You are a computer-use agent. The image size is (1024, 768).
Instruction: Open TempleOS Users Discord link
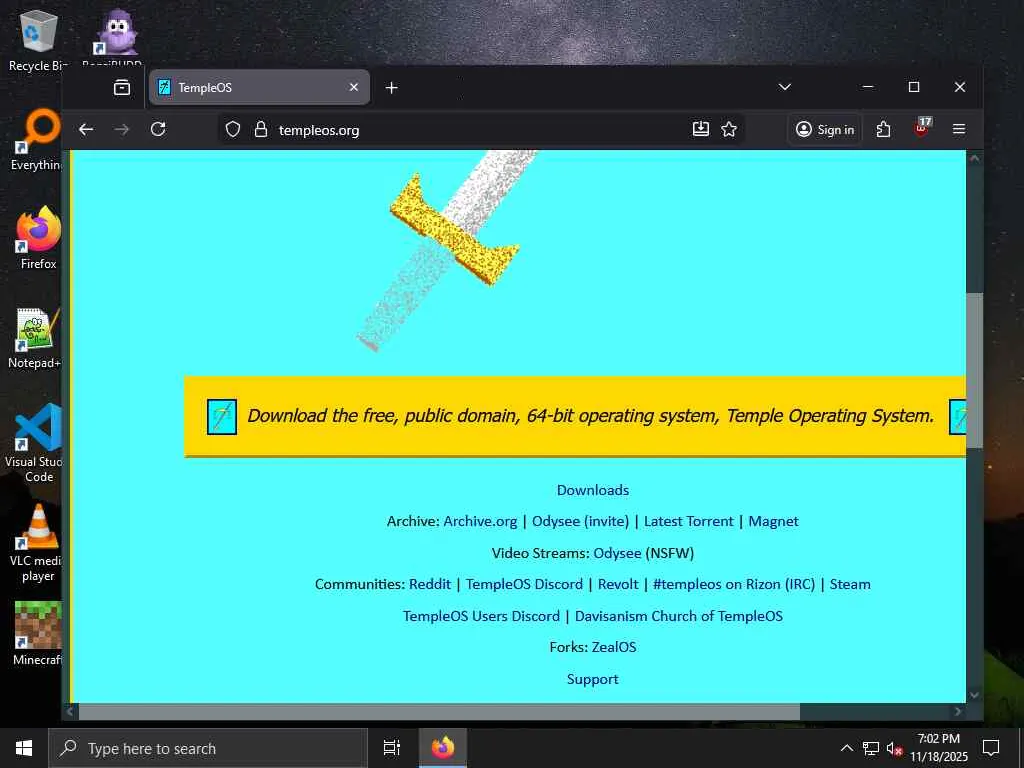[481, 616]
